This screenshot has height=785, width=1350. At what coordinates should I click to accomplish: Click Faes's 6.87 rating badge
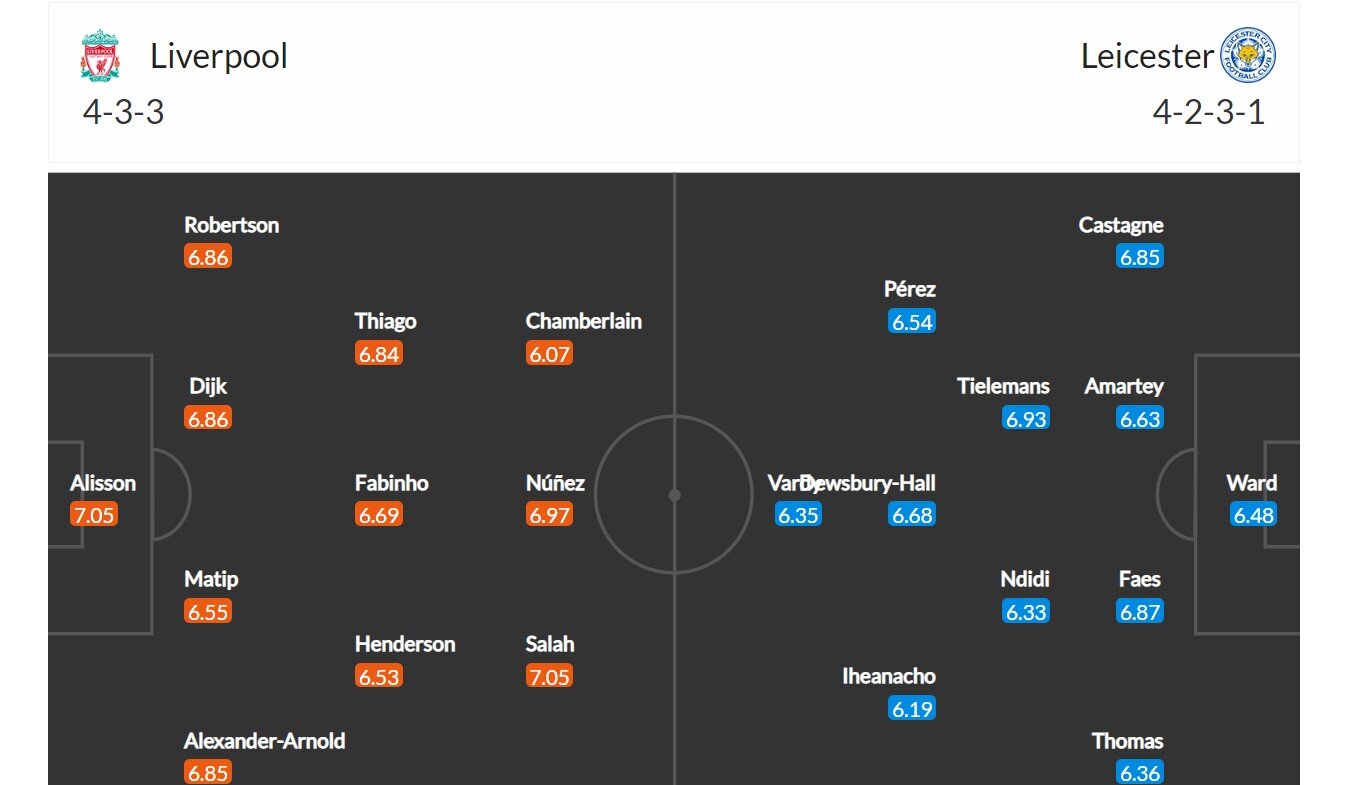click(x=1140, y=612)
